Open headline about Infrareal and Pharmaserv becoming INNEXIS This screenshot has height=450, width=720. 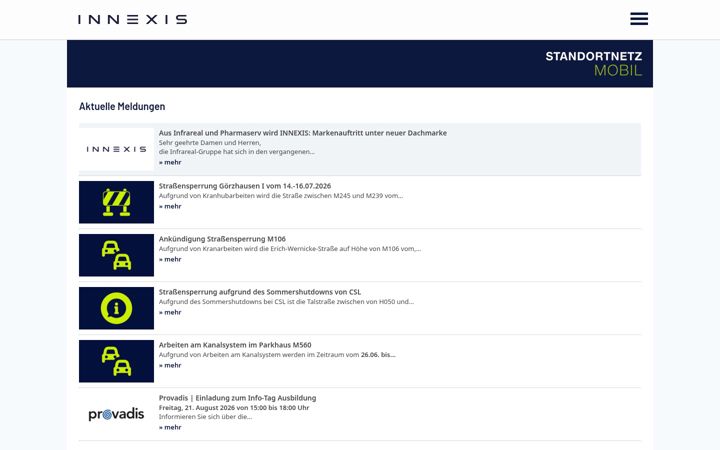pos(303,133)
